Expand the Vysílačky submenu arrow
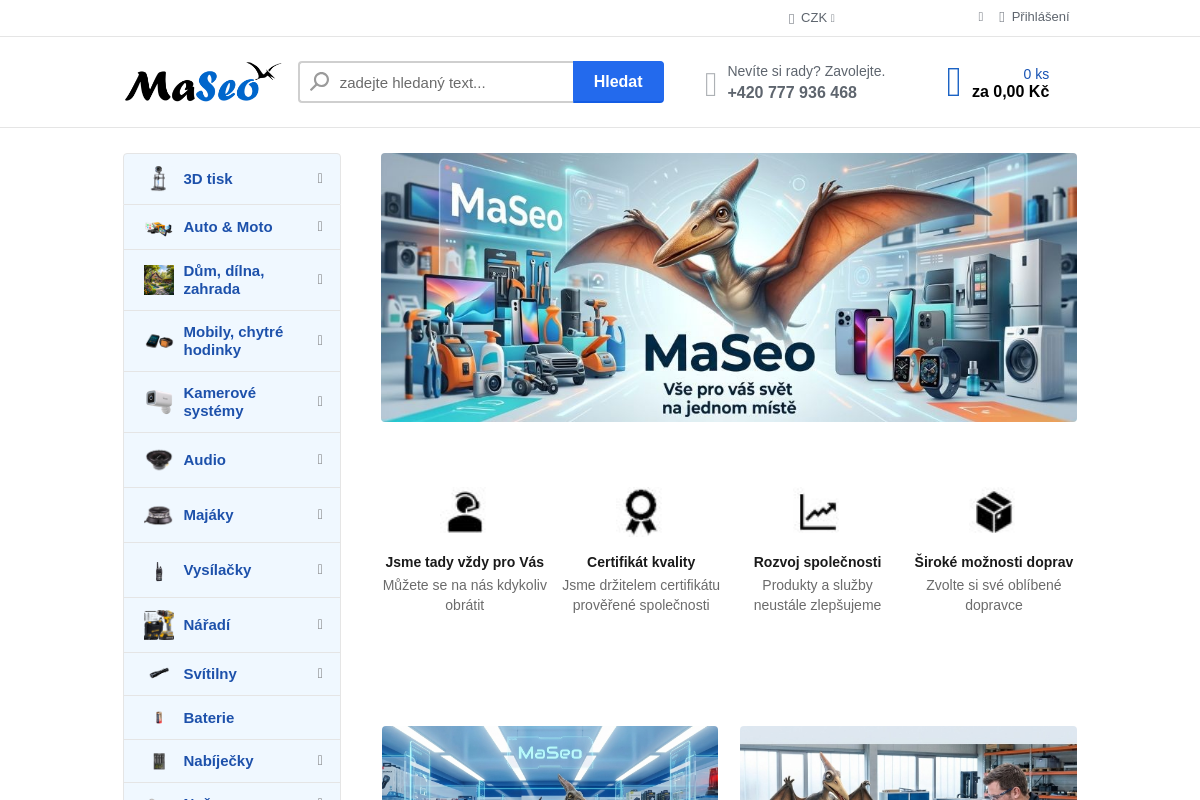Screen dimensions: 1200x800 320,569
